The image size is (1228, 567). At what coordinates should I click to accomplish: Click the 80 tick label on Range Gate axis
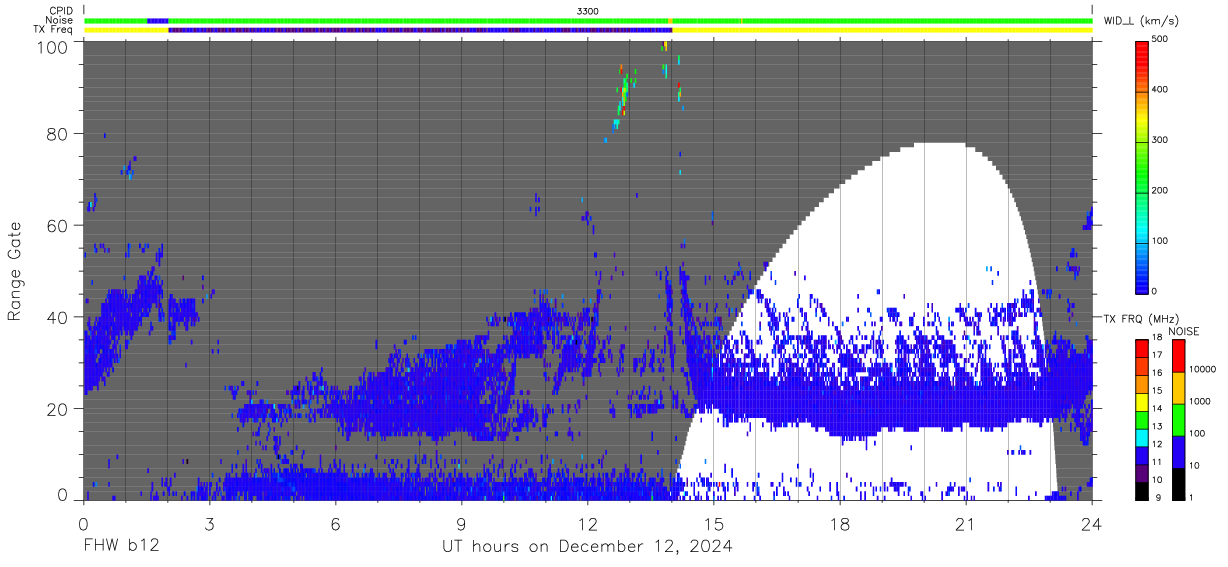(x=55, y=134)
